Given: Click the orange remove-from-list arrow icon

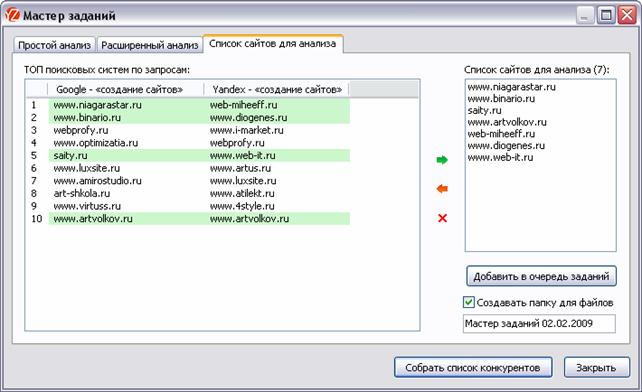Looking at the screenshot, I should (442, 189).
